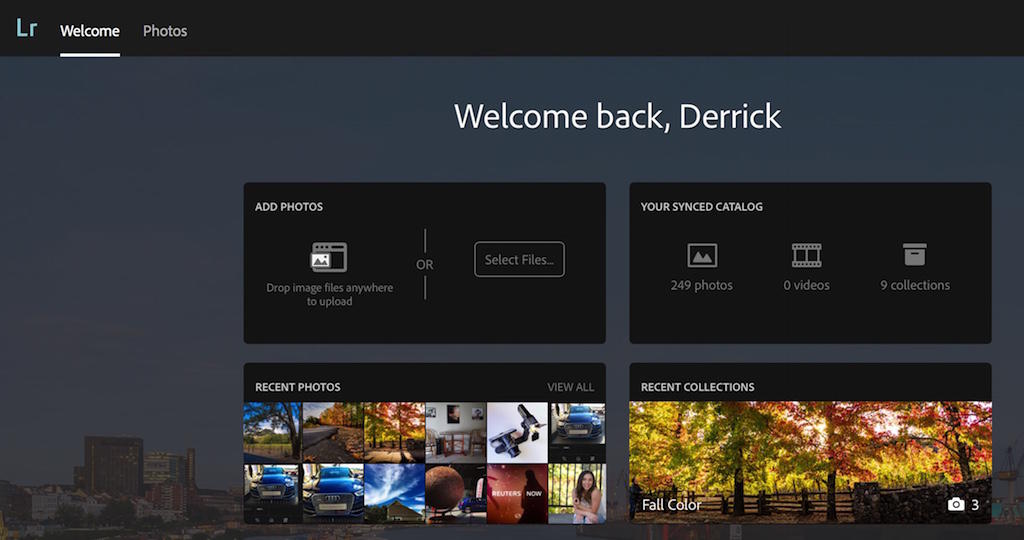Switch to the Photos tab
This screenshot has width=1024, height=540.
165,31
